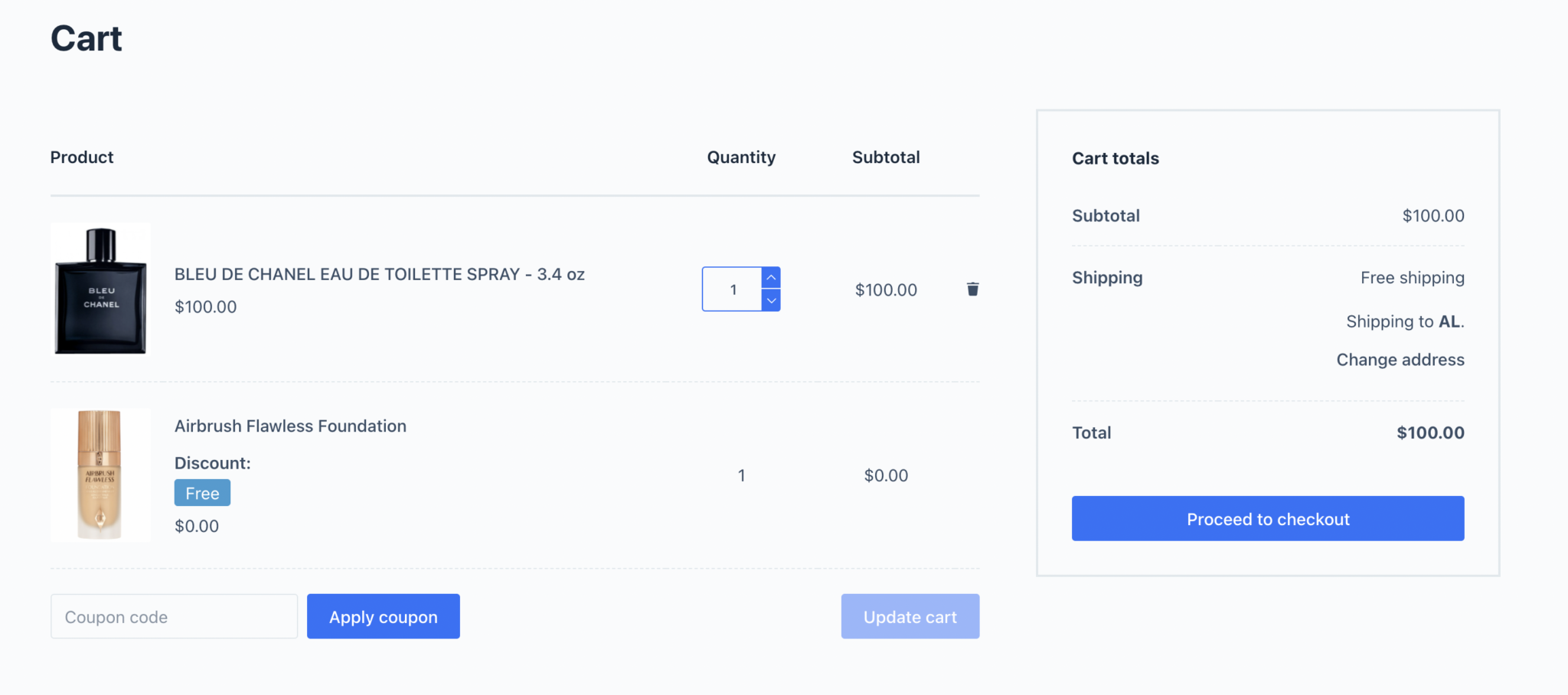Image resolution: width=1568 pixels, height=695 pixels.
Task: Click the blue Free discount badge
Action: point(202,494)
